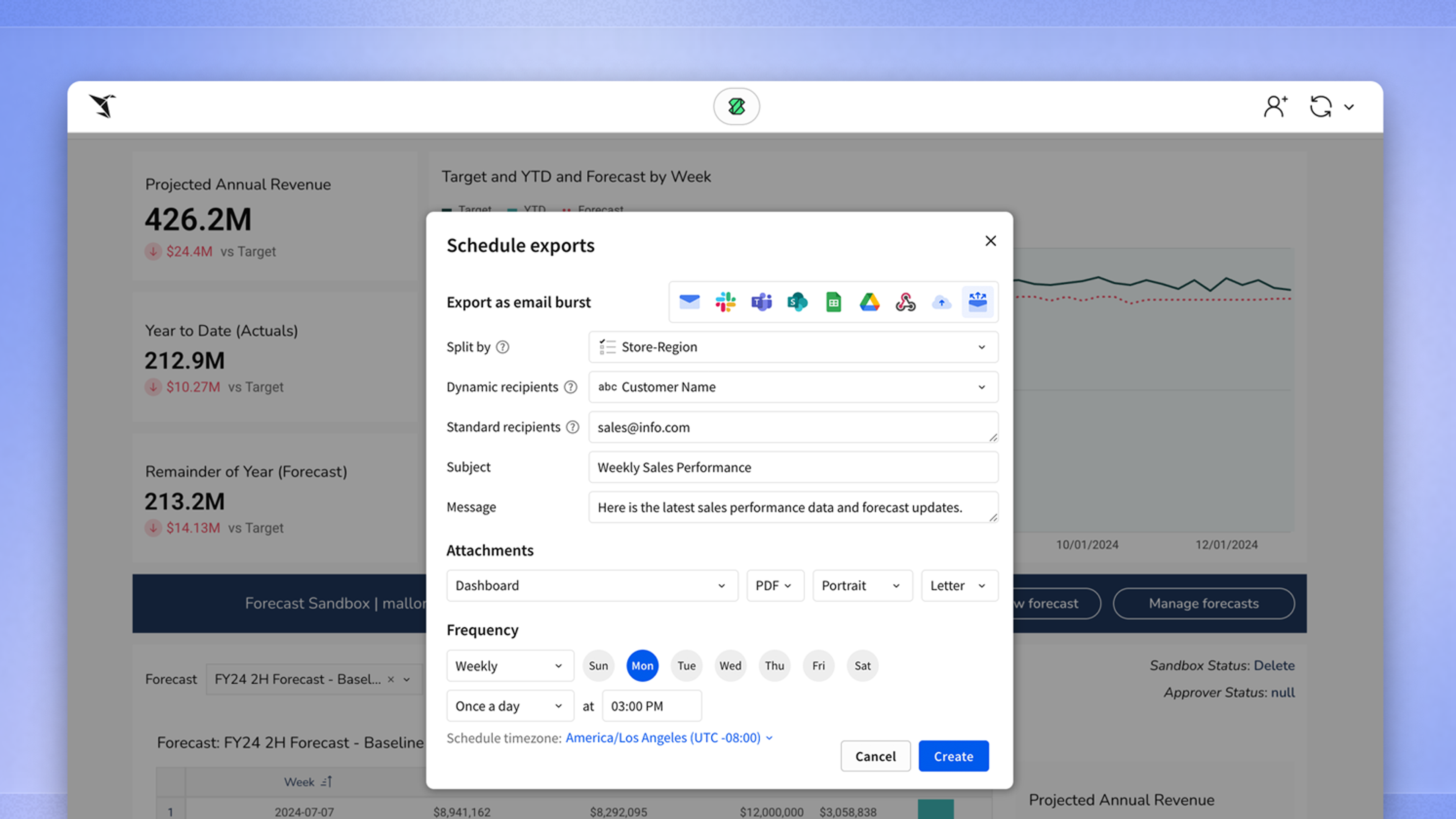Click the Create button
Viewport: 1456px width, 819px height.
point(954,756)
